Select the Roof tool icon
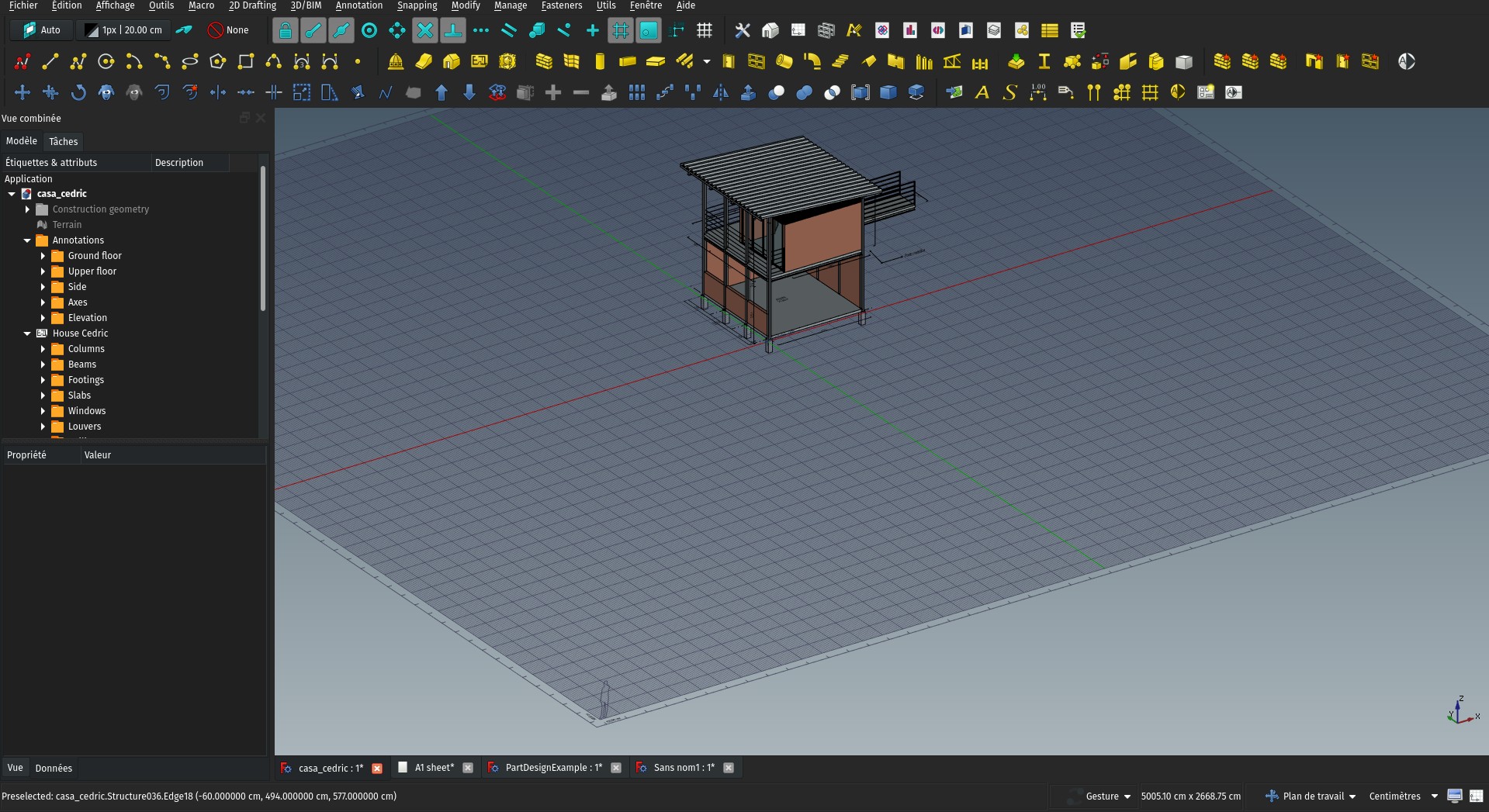This screenshot has width=1489, height=812. click(x=868, y=61)
